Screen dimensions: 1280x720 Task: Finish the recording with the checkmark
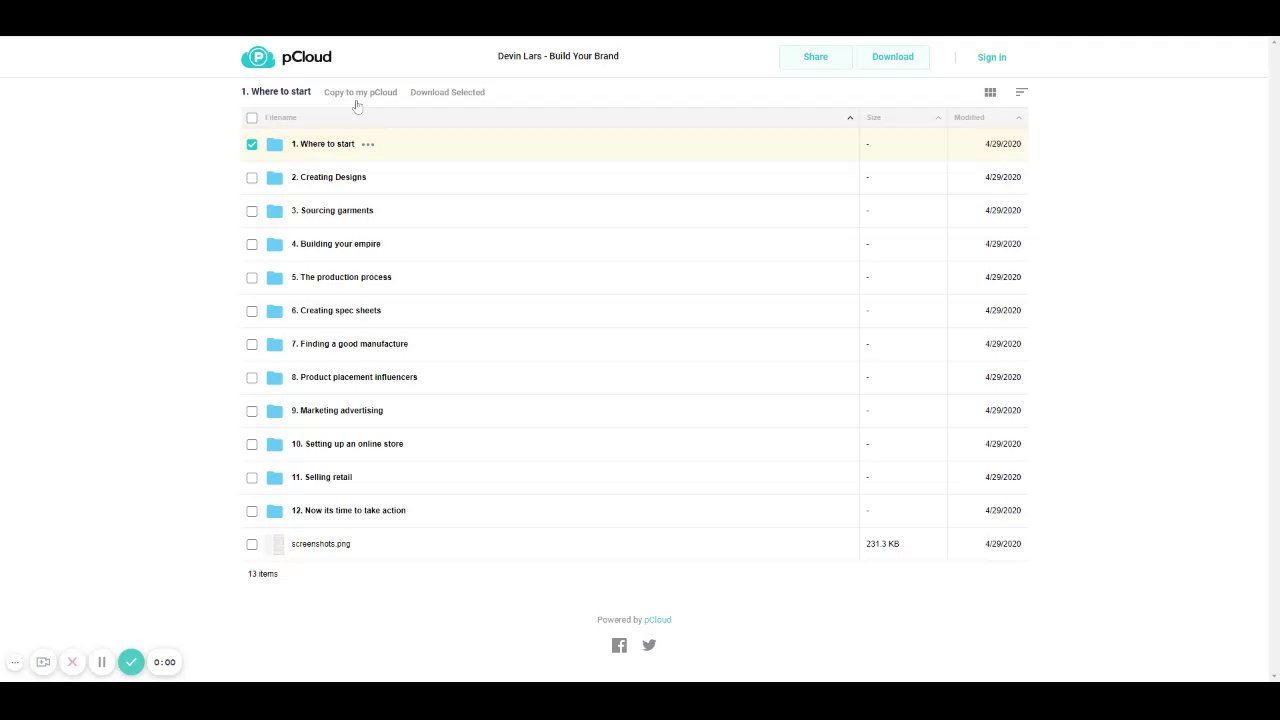tap(131, 662)
